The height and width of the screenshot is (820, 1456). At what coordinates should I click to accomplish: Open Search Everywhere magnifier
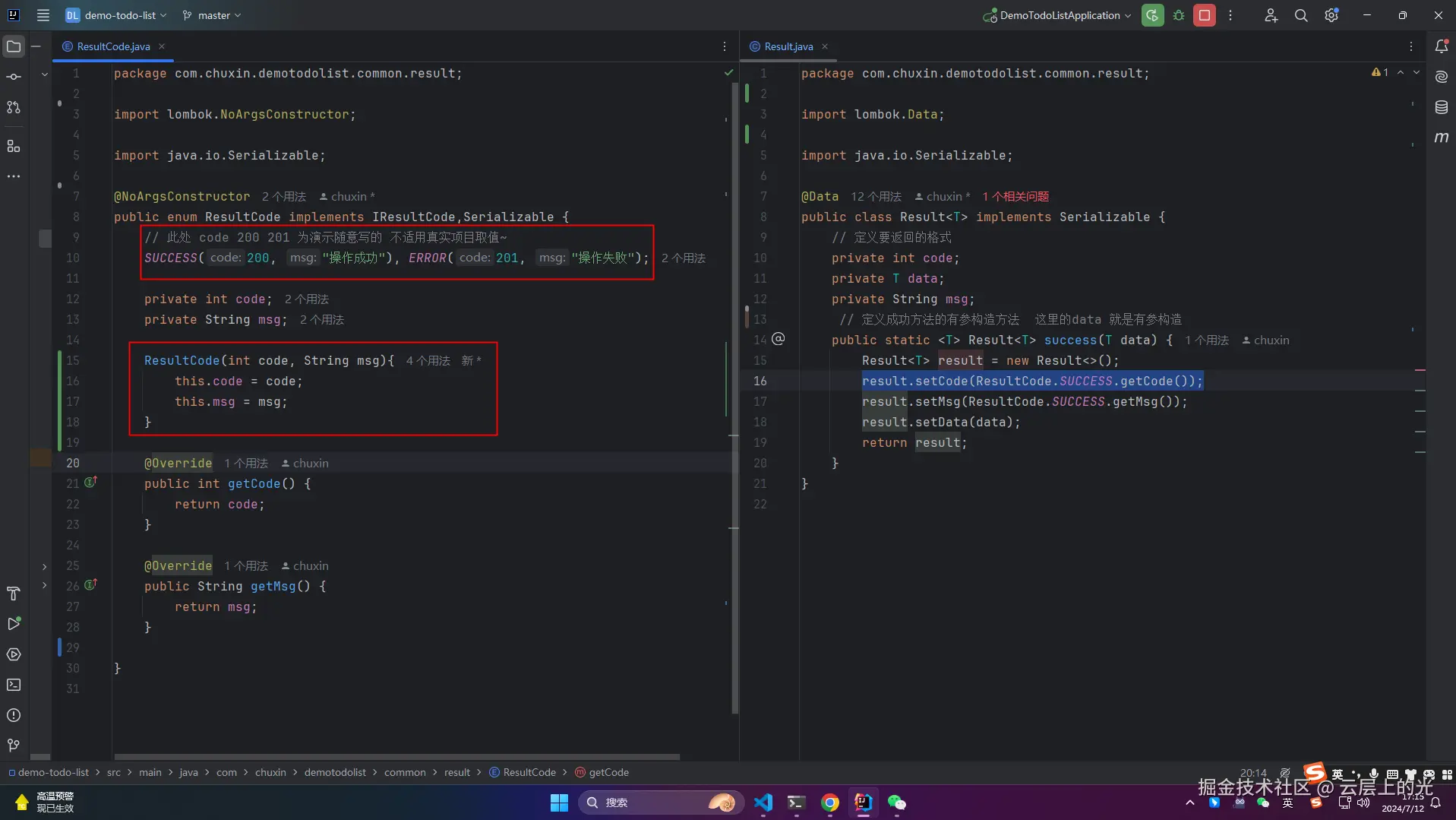1301,15
